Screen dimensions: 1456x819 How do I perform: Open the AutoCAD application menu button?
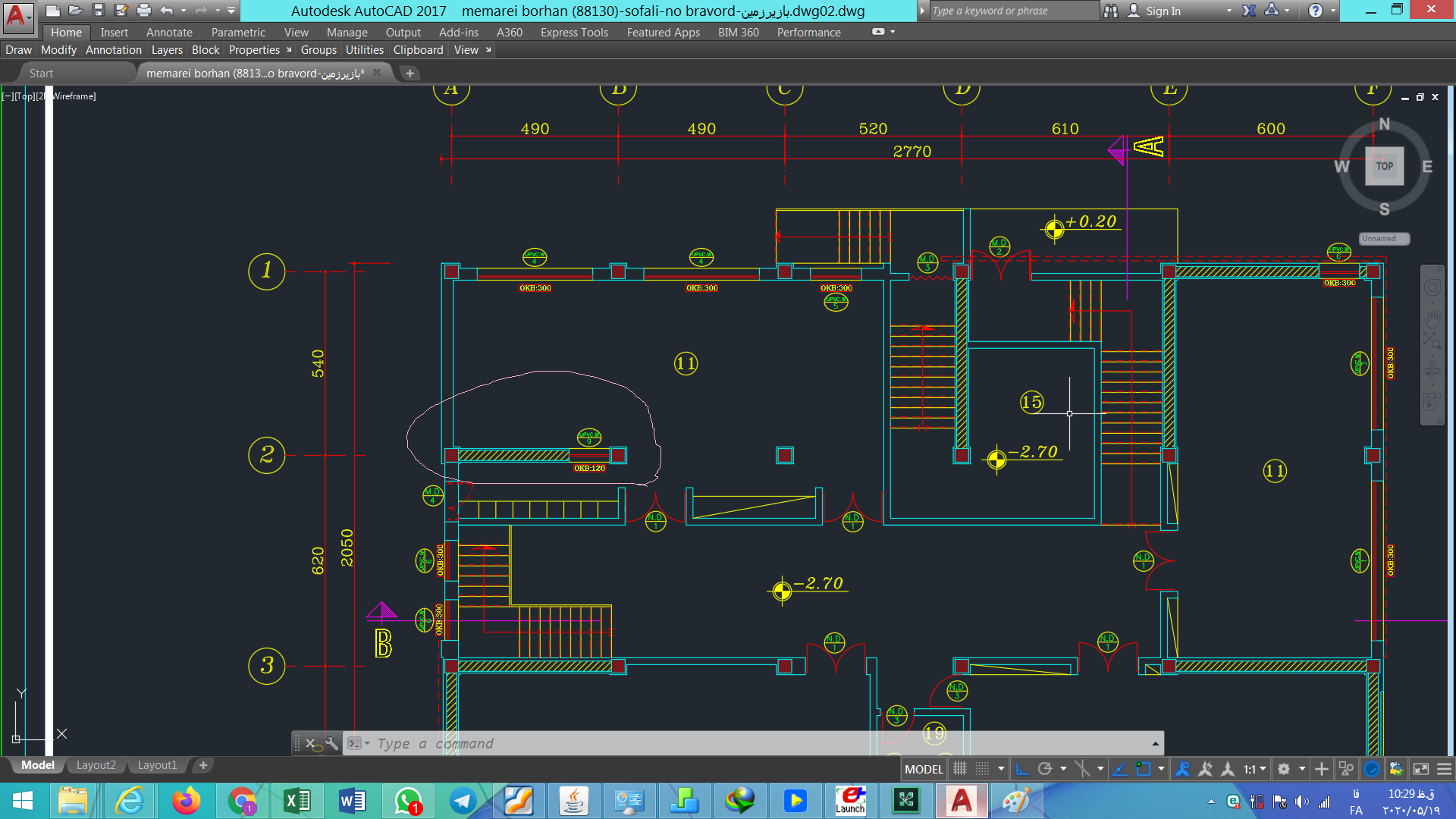pos(18,17)
